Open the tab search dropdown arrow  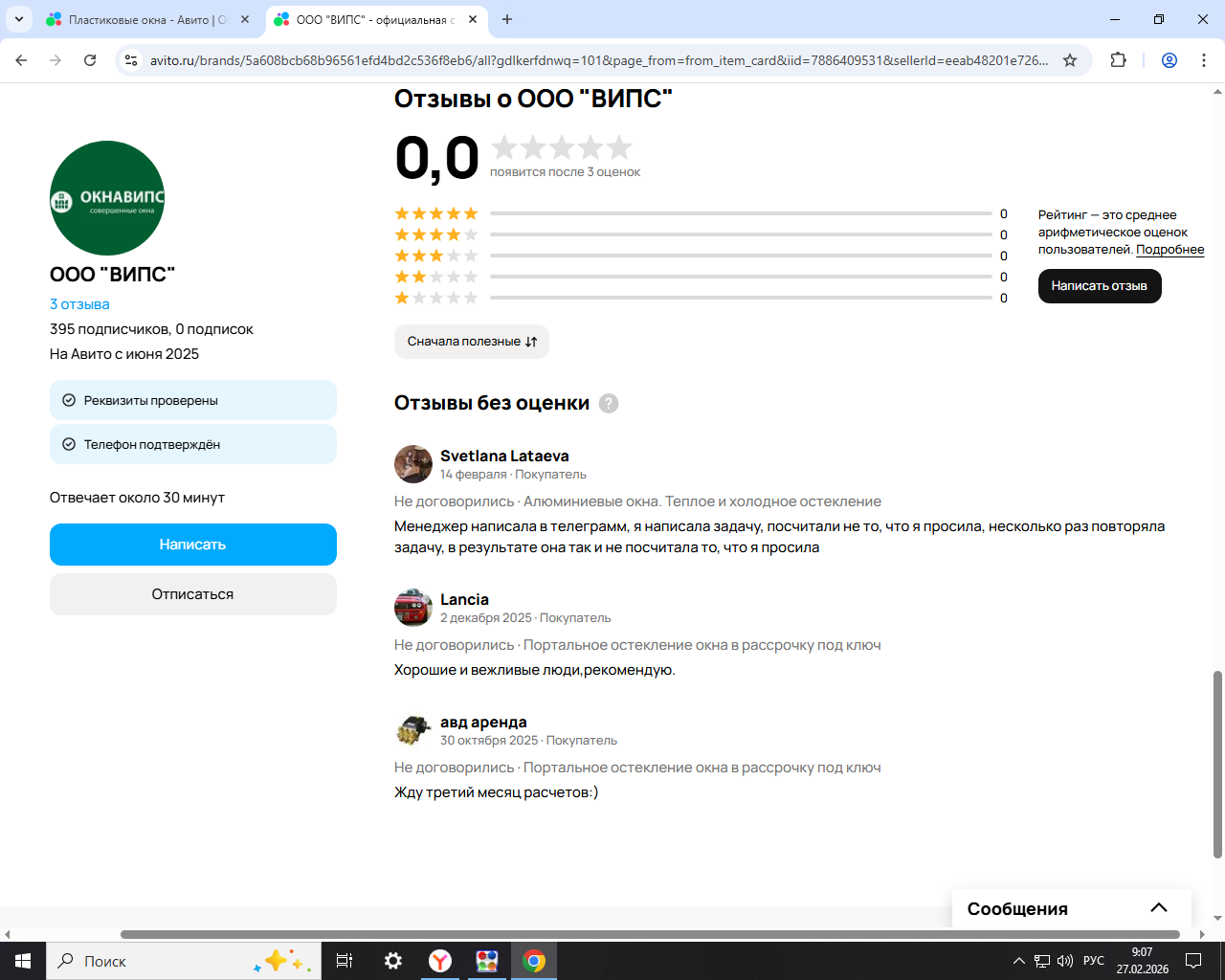point(19,19)
